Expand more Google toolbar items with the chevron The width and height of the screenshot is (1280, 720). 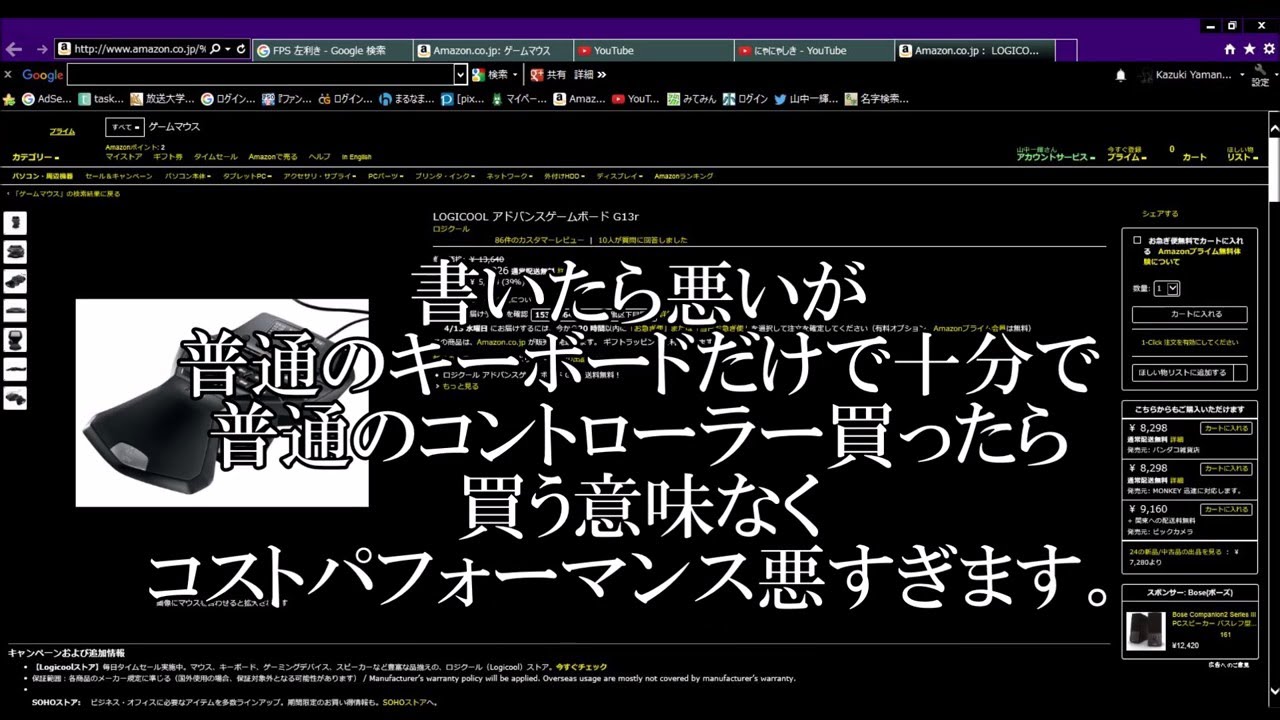point(601,75)
